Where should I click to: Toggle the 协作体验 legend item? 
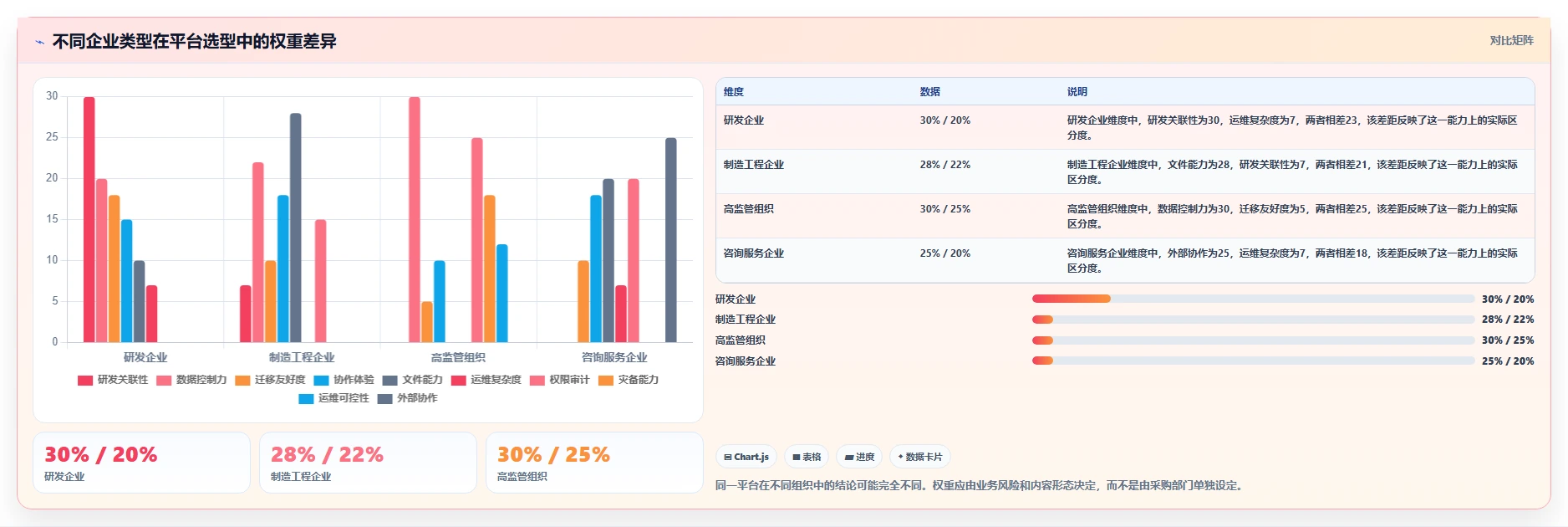click(344, 380)
